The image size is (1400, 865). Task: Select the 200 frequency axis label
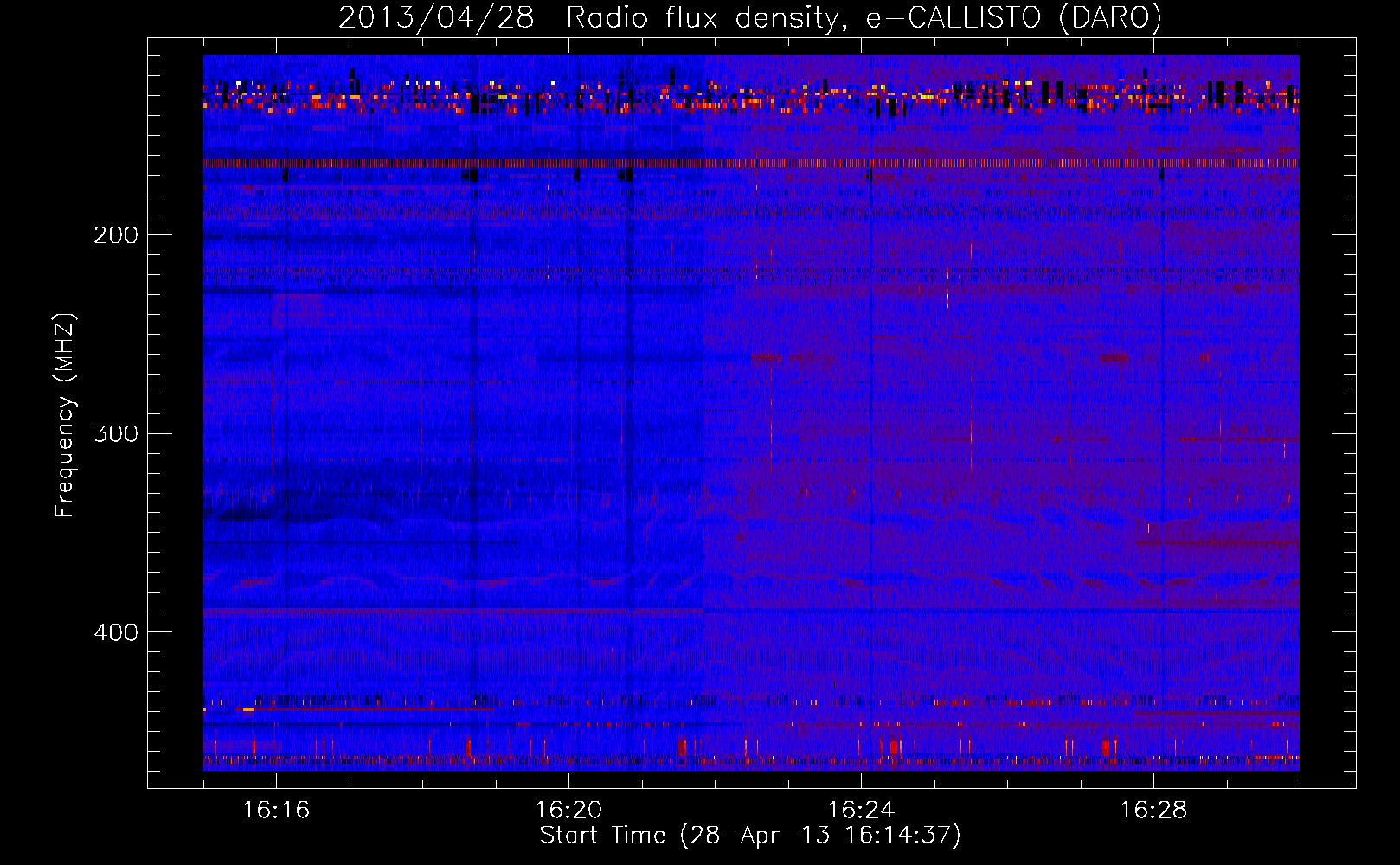click(115, 235)
